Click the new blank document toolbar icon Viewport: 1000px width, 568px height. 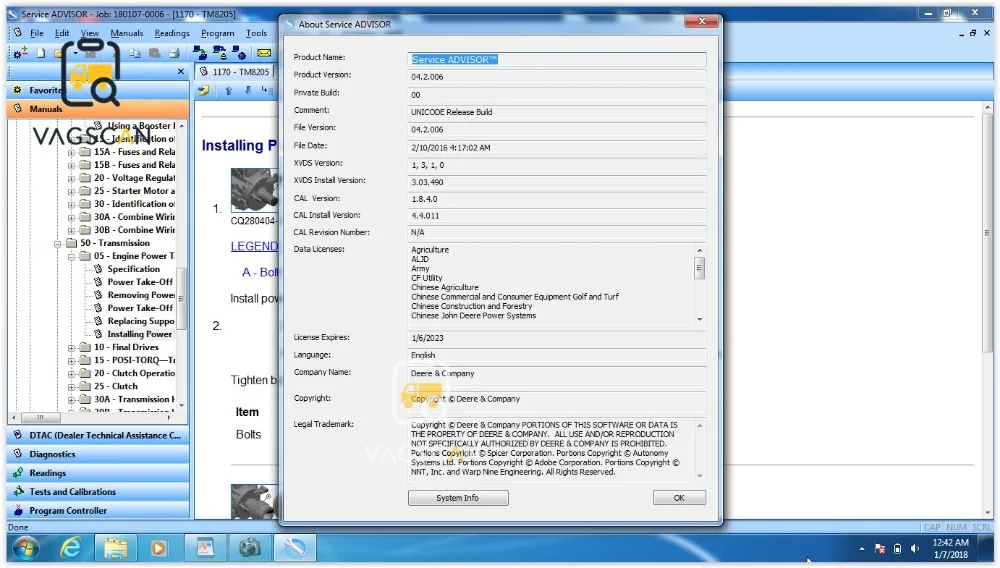point(41,53)
